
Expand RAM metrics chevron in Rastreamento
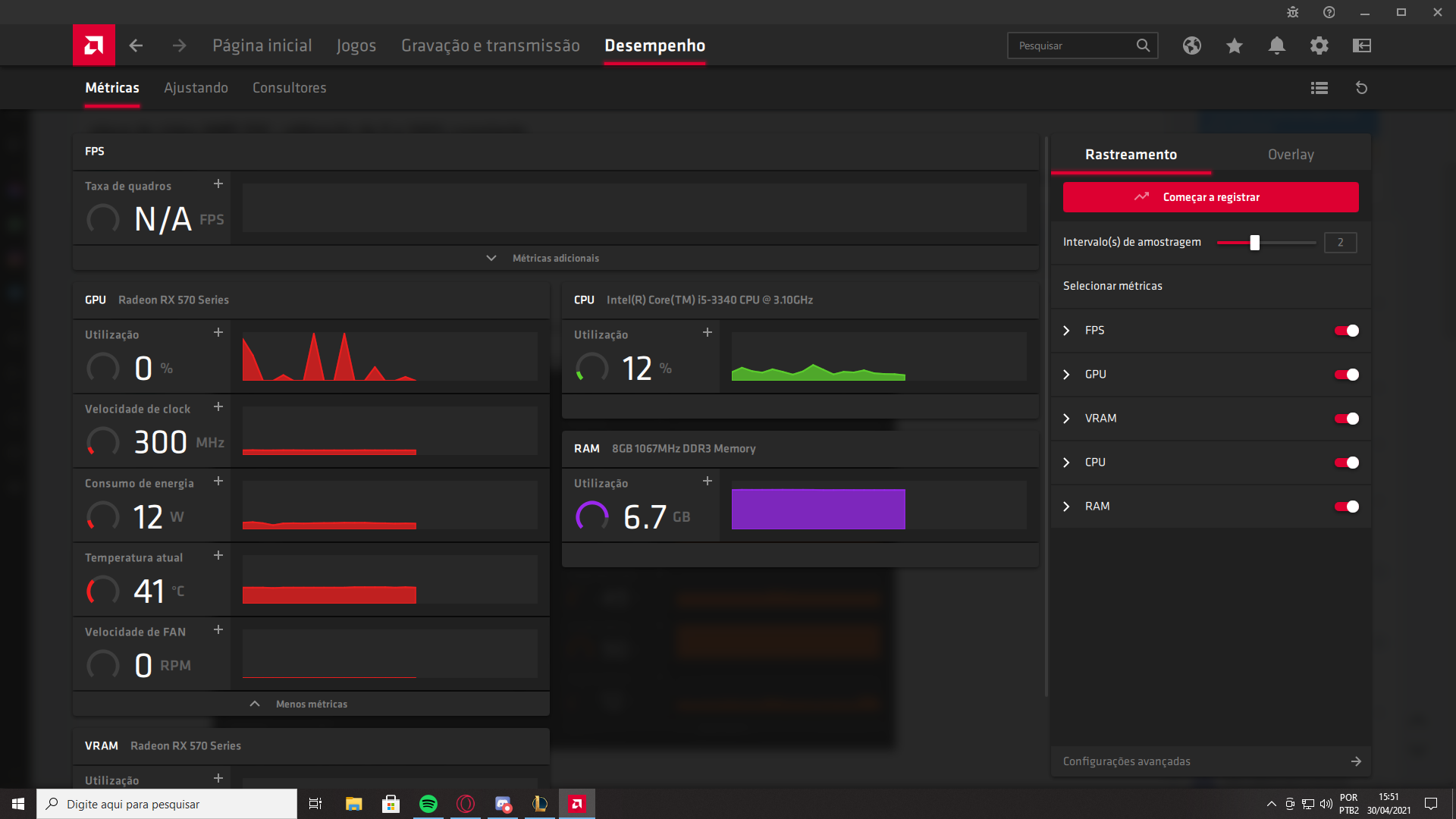point(1067,507)
